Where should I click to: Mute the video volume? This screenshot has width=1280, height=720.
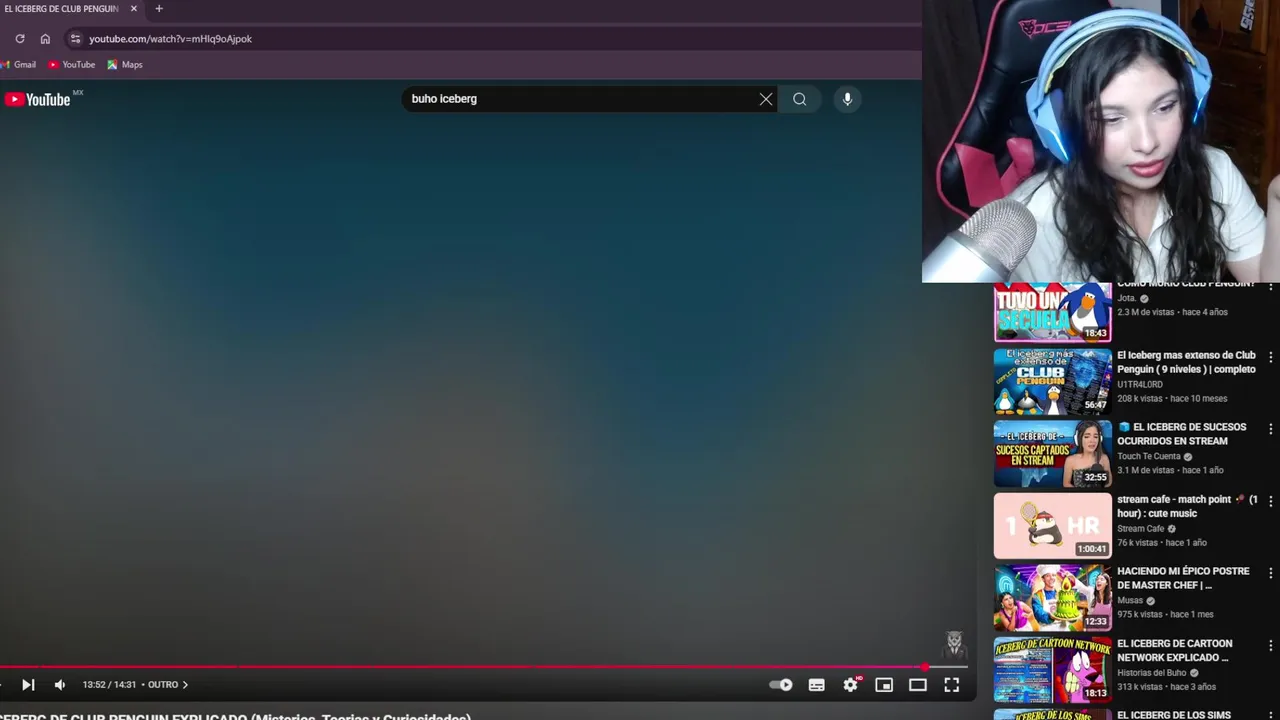(60, 685)
